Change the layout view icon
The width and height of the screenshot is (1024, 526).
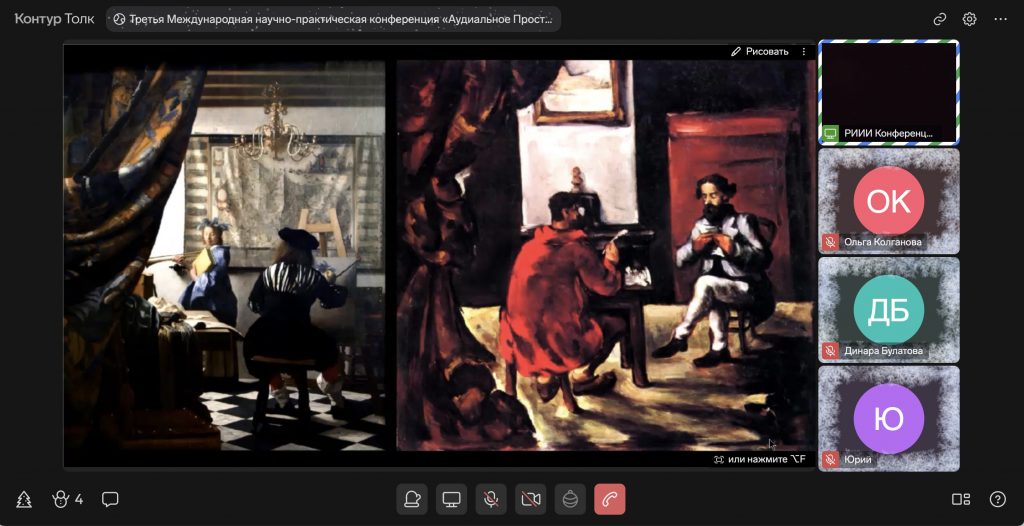[961, 499]
